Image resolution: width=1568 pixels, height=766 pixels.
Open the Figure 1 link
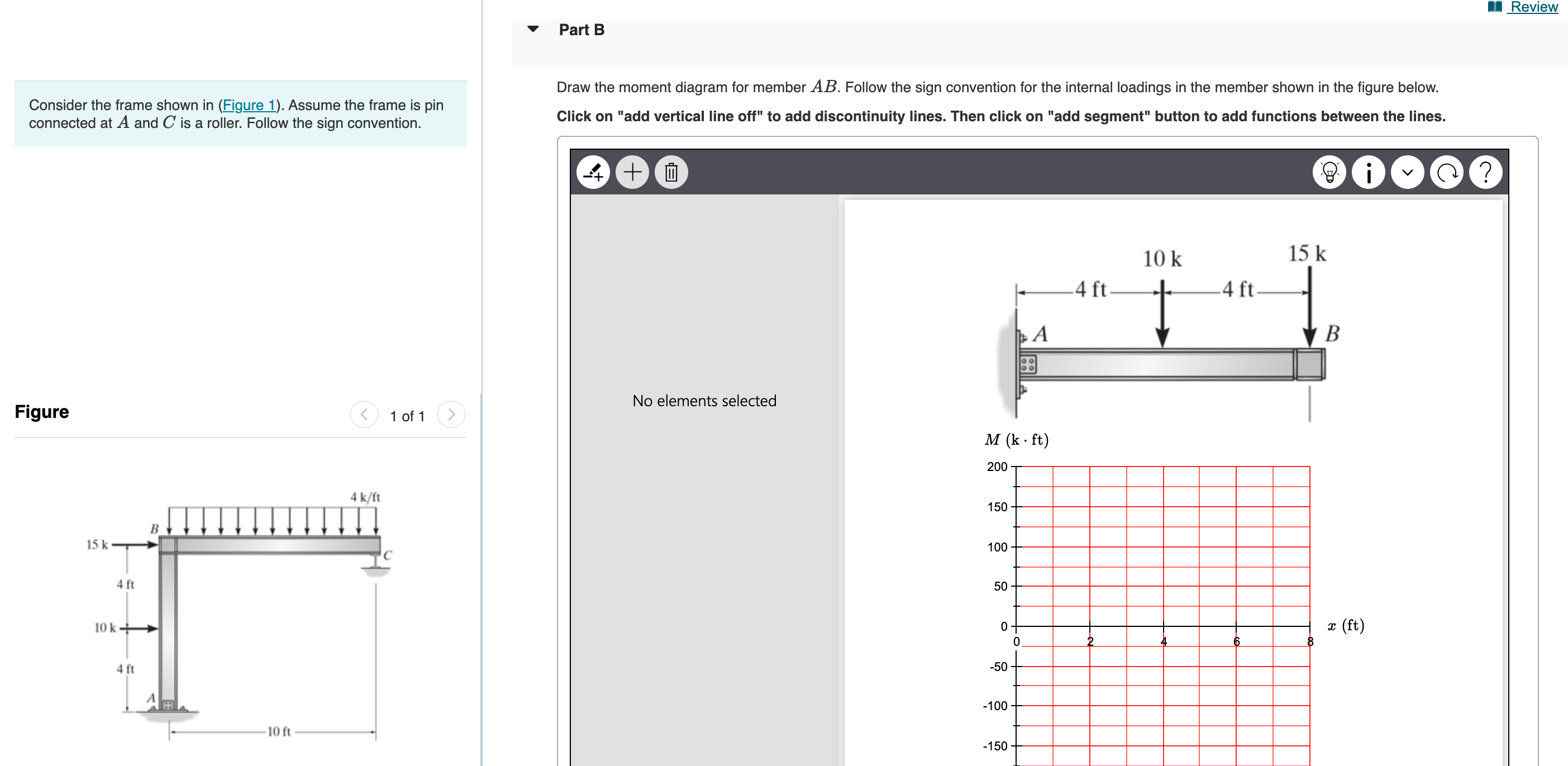tap(249, 104)
